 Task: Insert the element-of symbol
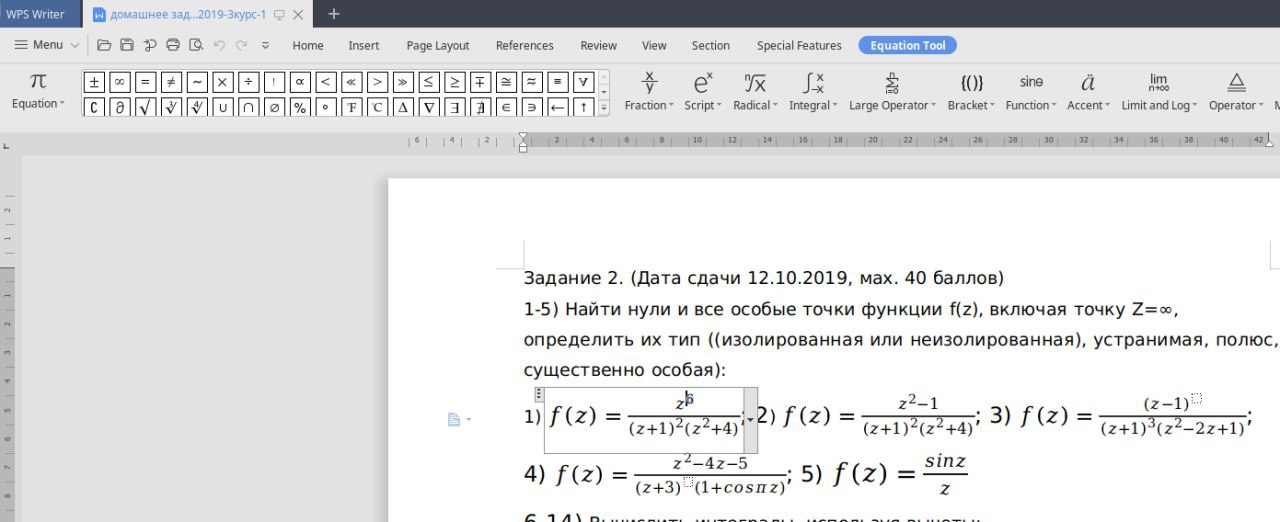pyautogui.click(x=506, y=106)
